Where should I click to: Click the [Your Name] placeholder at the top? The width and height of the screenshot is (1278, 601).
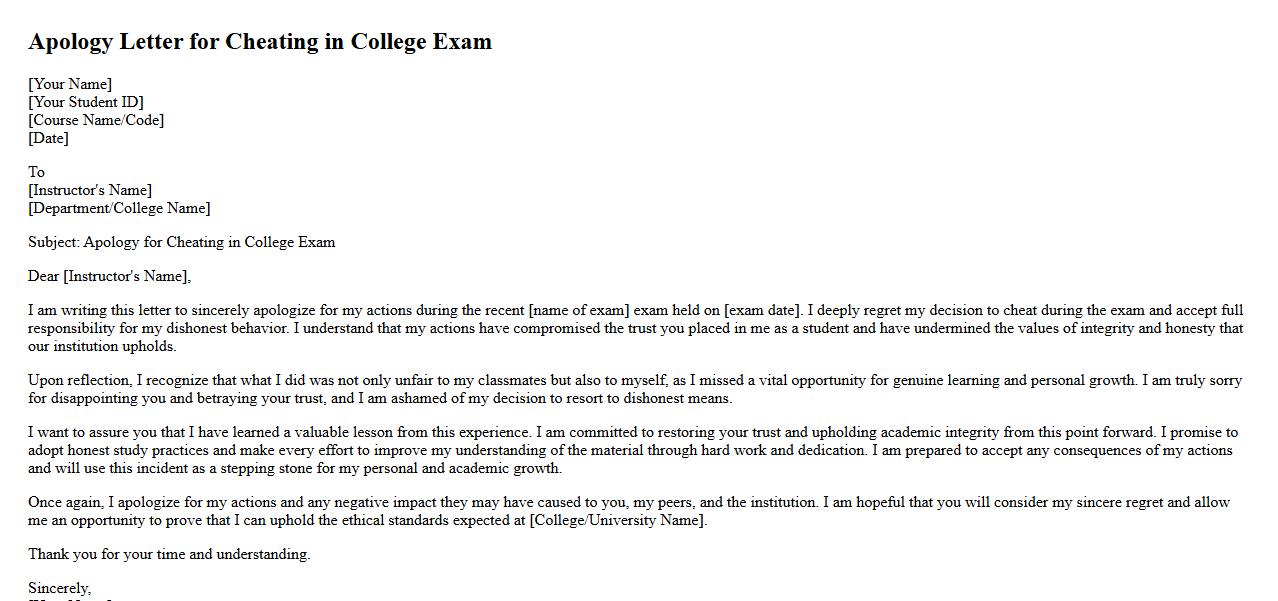point(70,84)
